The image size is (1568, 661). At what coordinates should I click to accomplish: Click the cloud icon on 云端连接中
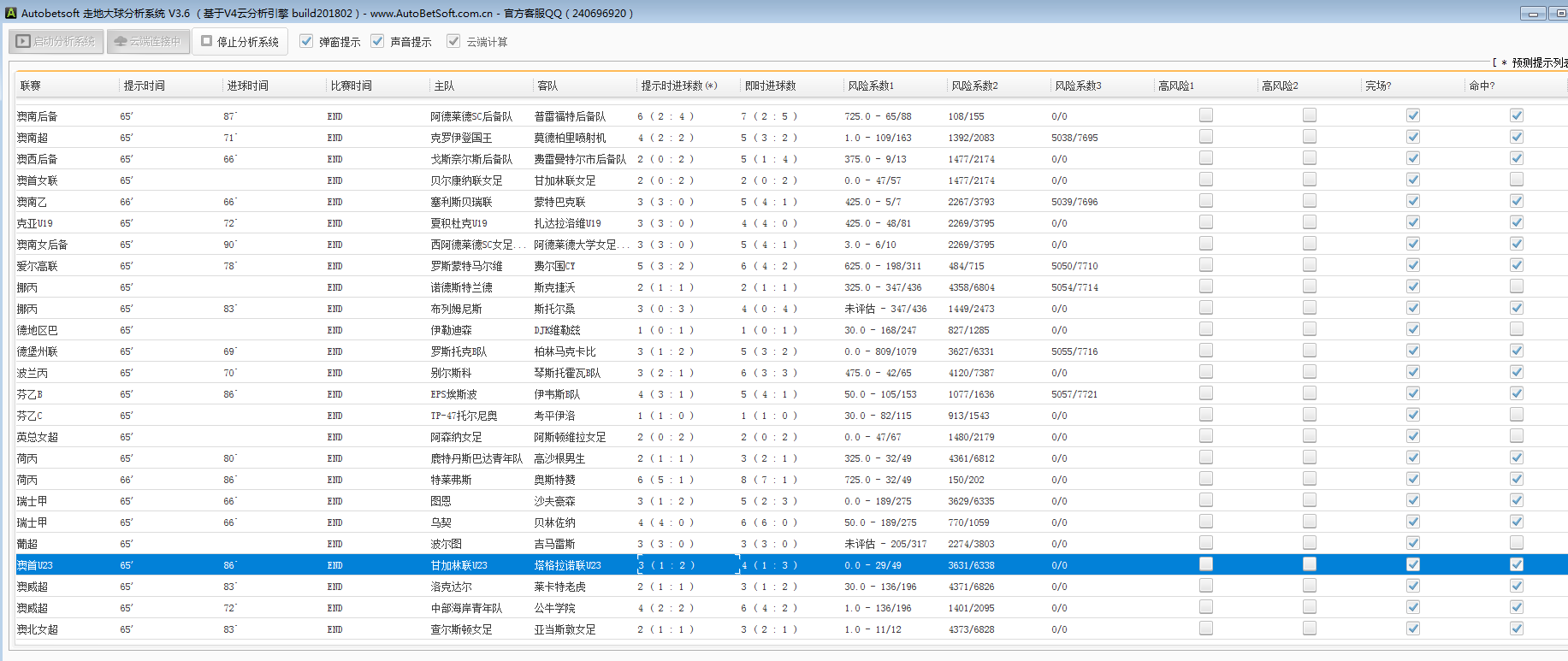121,41
